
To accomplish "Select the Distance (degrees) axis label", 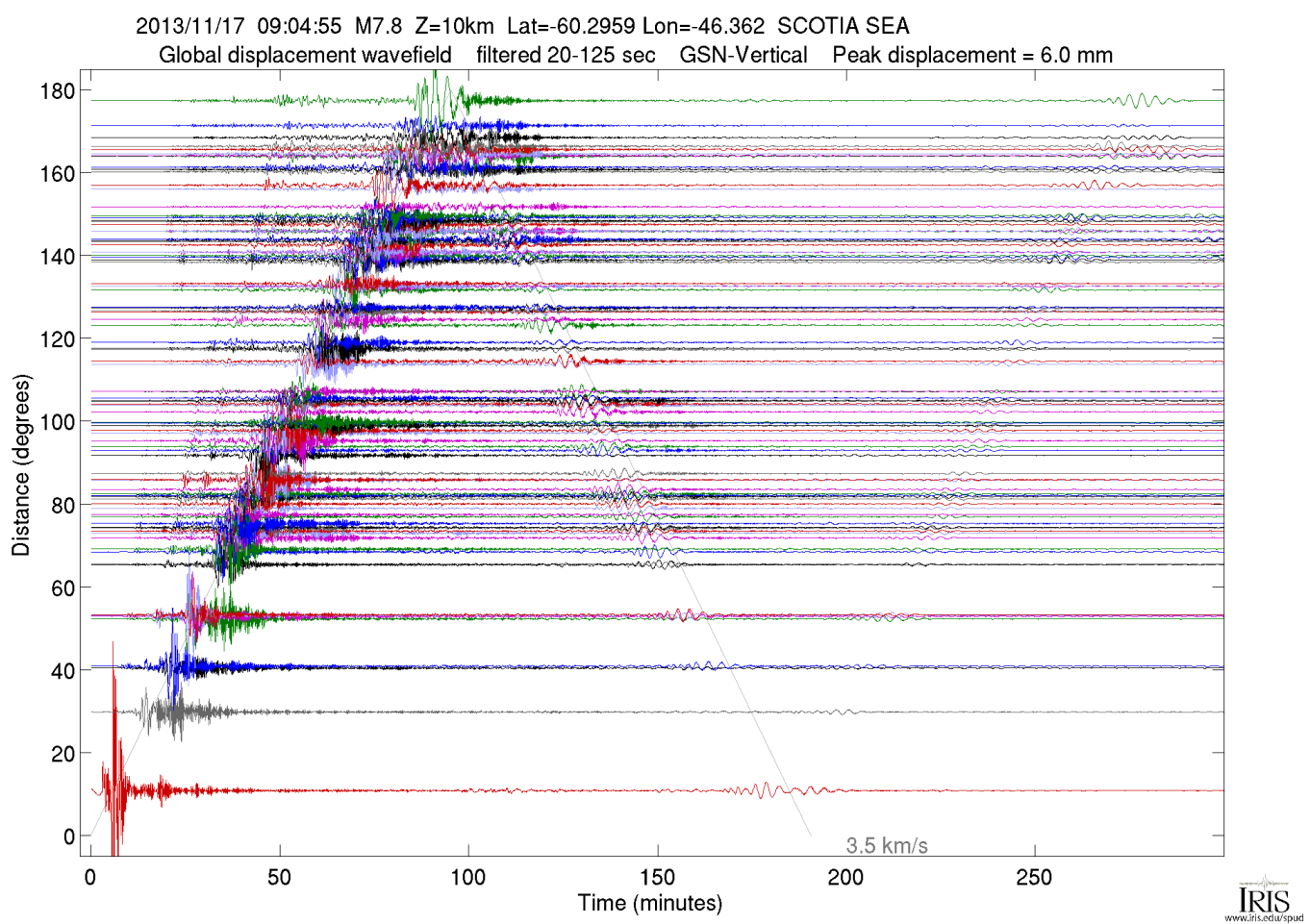I will tap(20, 464).
